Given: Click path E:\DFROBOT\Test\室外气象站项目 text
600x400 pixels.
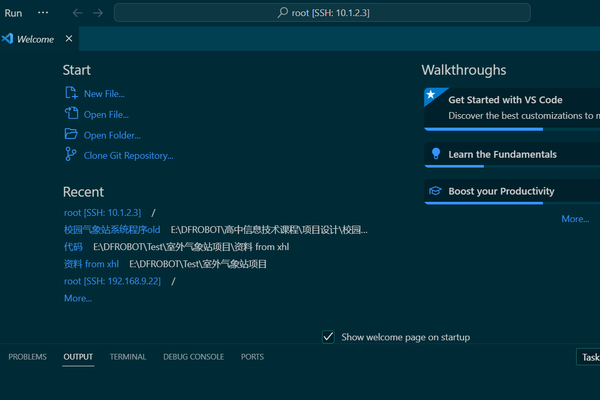Looking at the screenshot, I should (x=198, y=264).
